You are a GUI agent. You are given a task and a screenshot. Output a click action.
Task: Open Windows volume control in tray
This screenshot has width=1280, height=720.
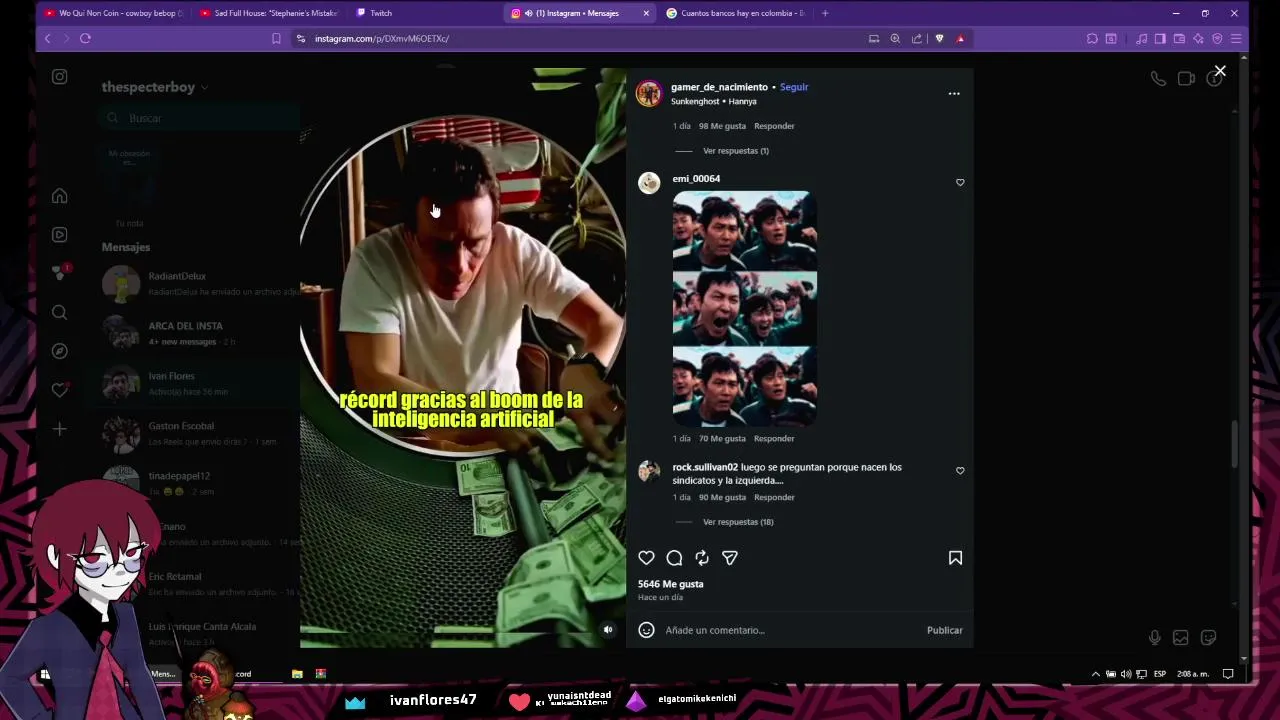1126,674
